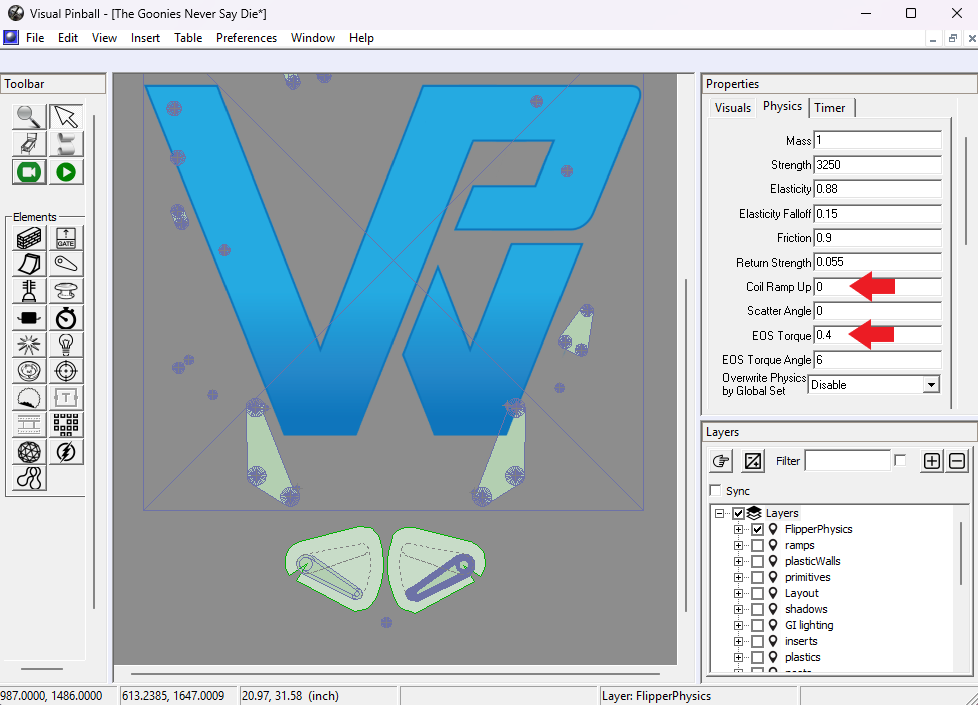Select the Gate element tool
This screenshot has height=705, width=978.
coord(65,238)
